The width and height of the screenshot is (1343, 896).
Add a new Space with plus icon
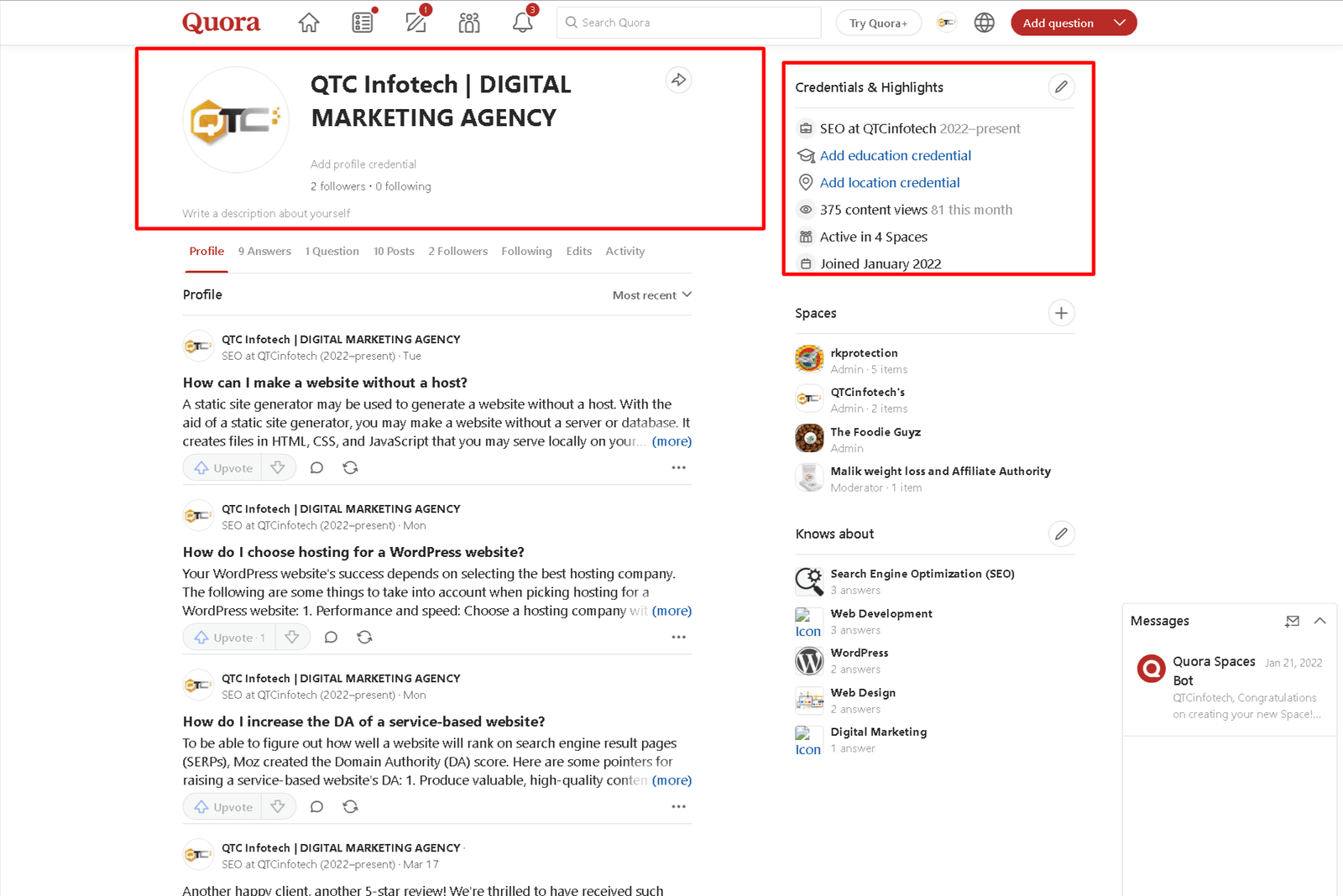[x=1061, y=313]
